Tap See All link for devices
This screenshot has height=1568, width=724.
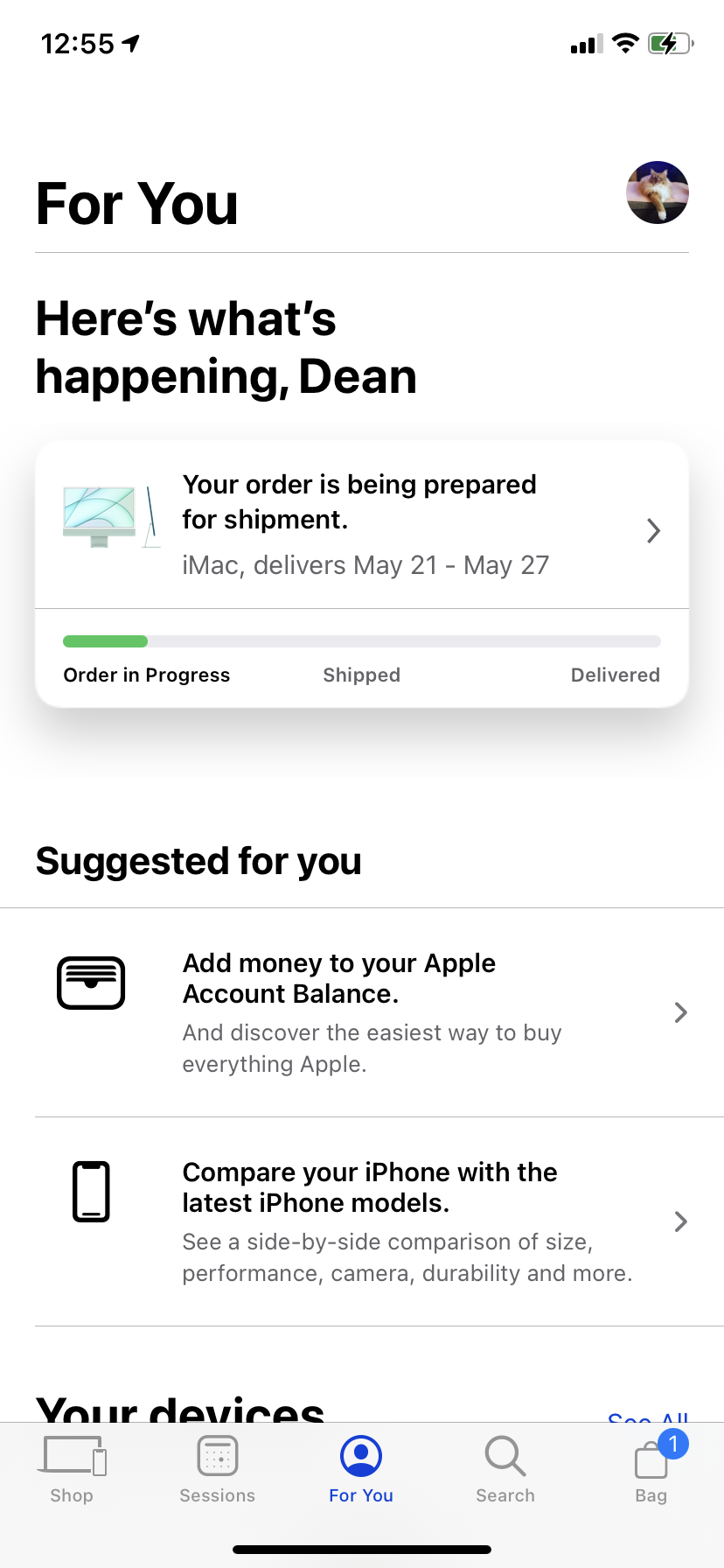[x=648, y=1414]
